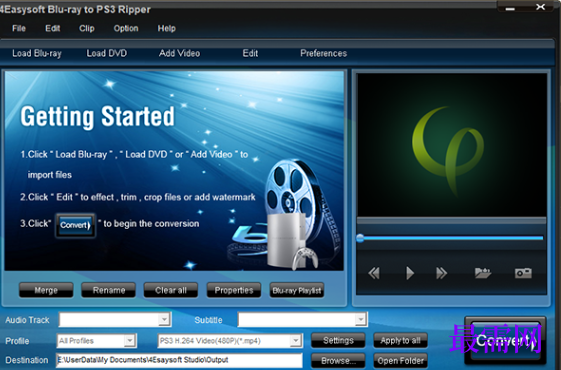Expand the All Profiles category dropdown

[x=130, y=341]
